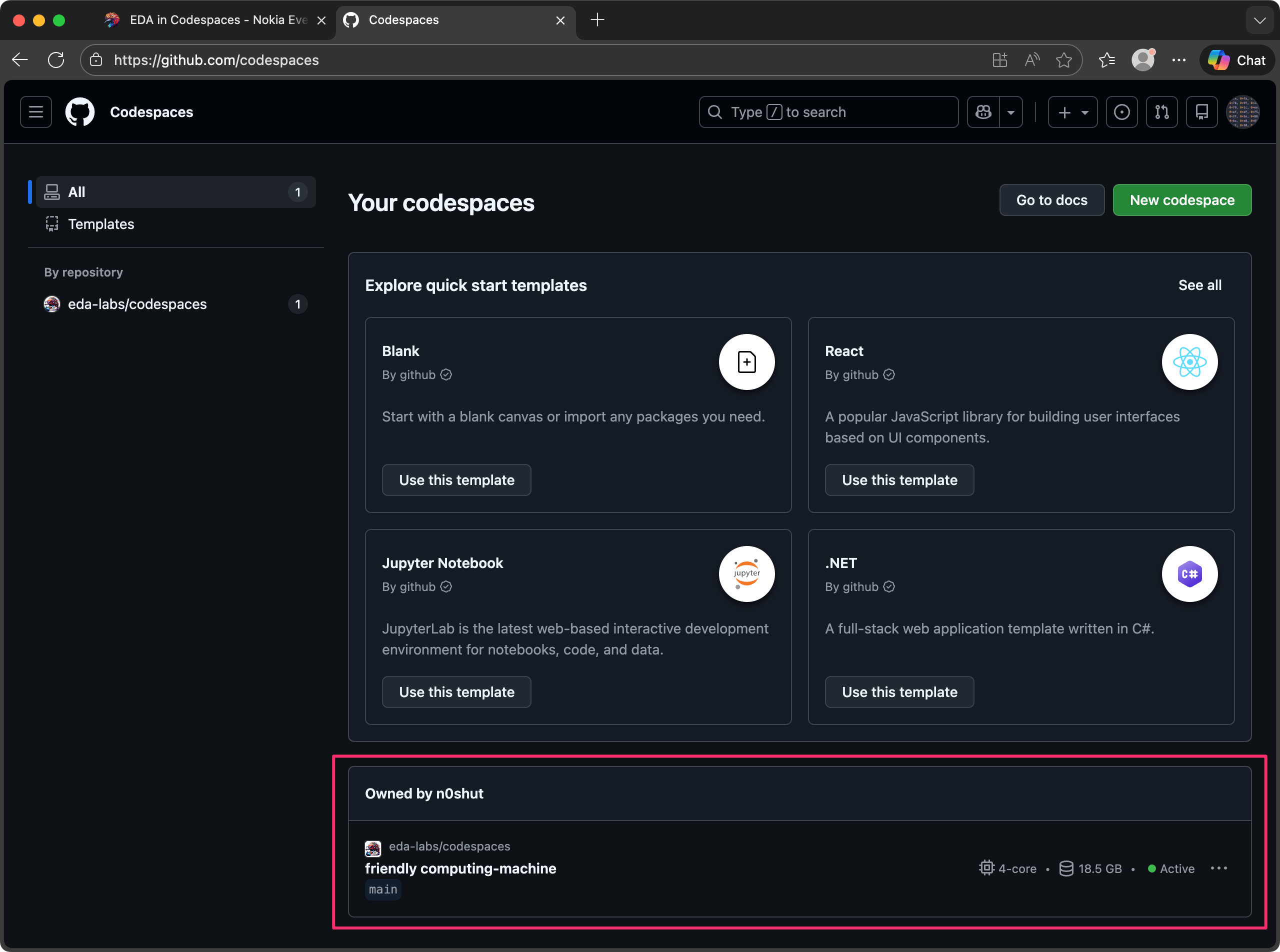
Task: Focus the Type / to search field
Action: pos(828,112)
